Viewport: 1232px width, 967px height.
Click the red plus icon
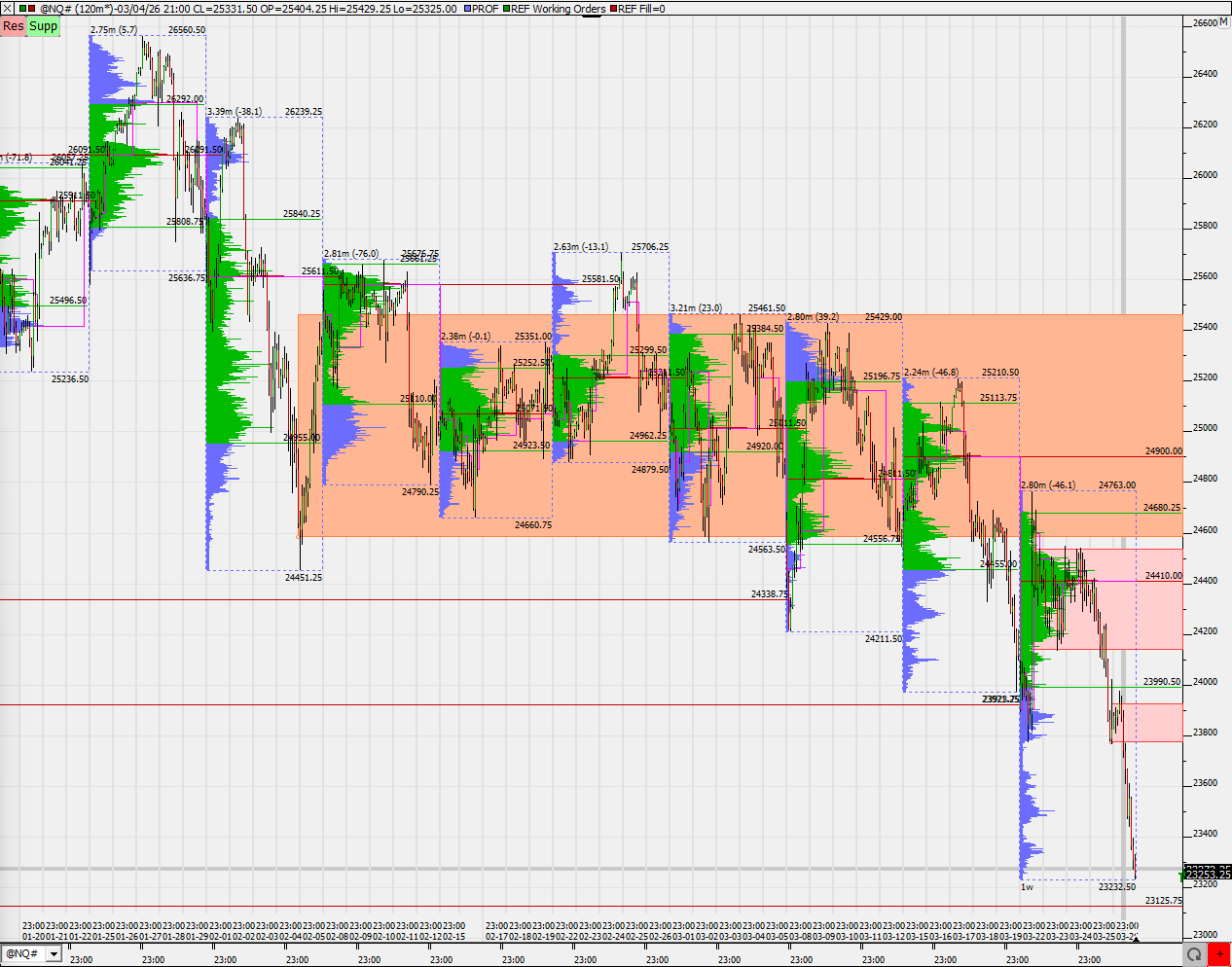pos(1219,954)
